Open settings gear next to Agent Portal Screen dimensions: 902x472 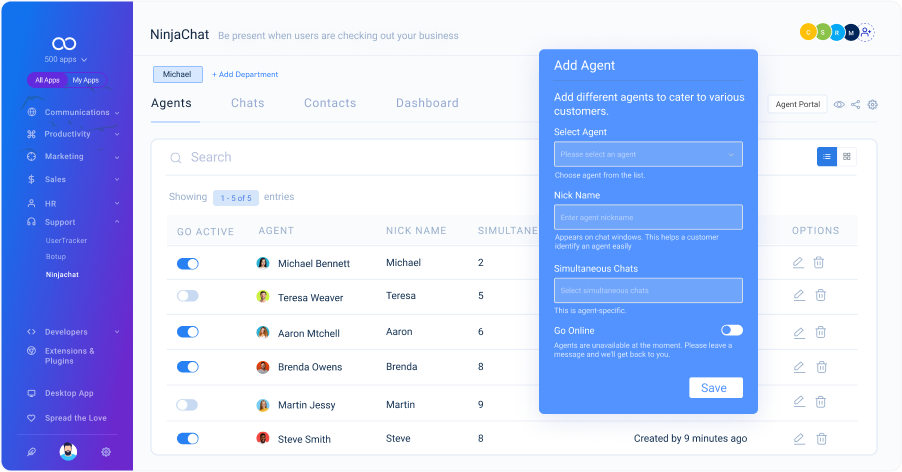tap(873, 104)
